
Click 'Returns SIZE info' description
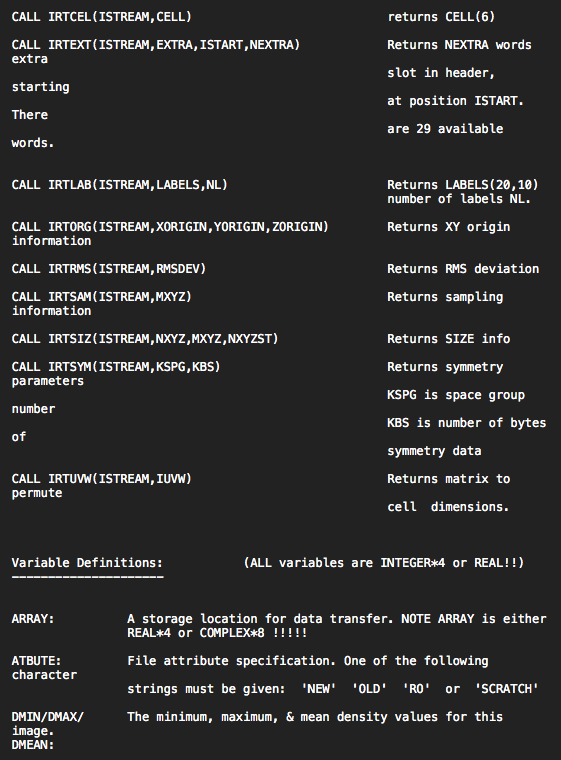pyautogui.click(x=449, y=339)
